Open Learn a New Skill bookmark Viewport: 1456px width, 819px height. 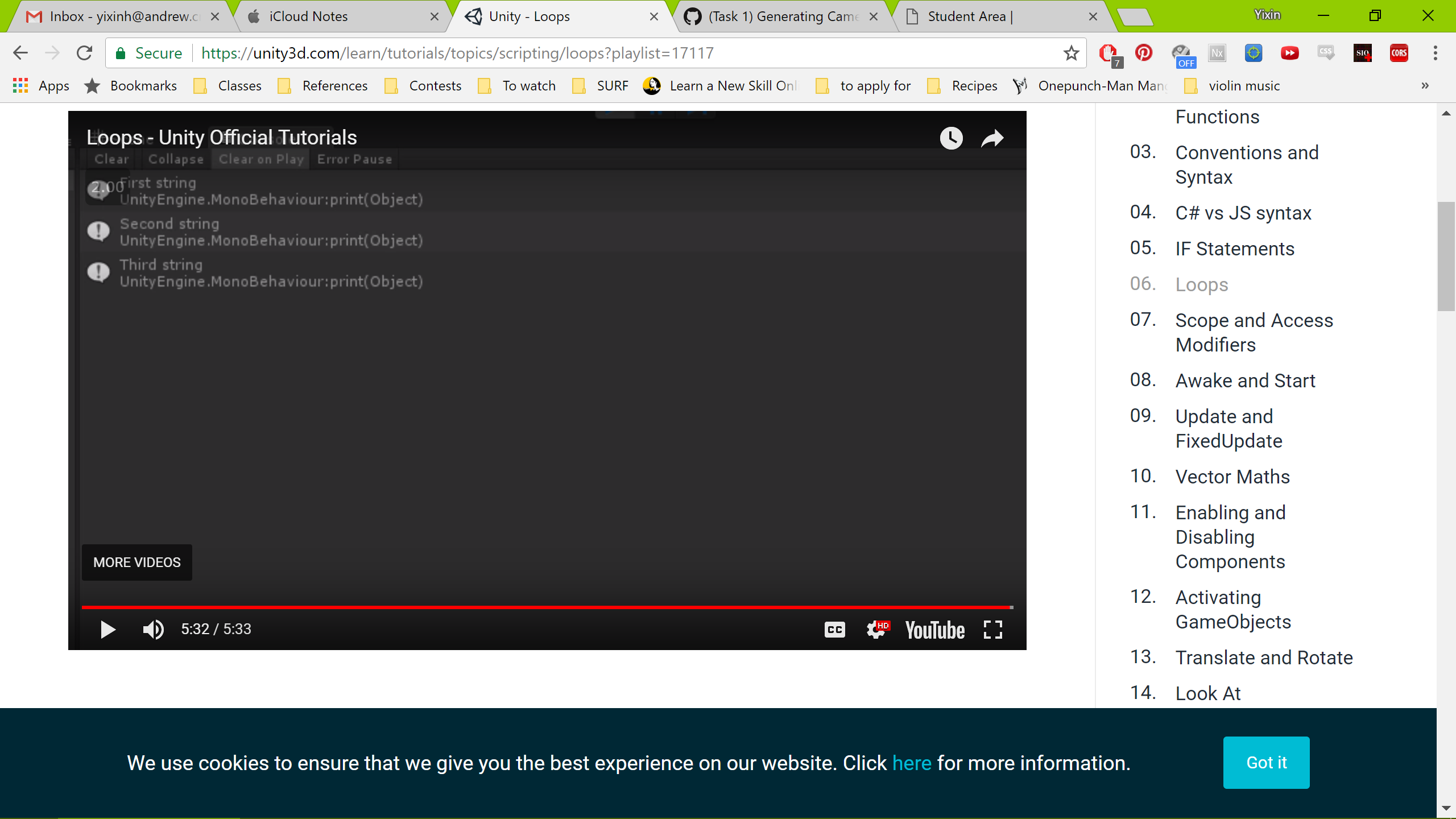[720, 86]
